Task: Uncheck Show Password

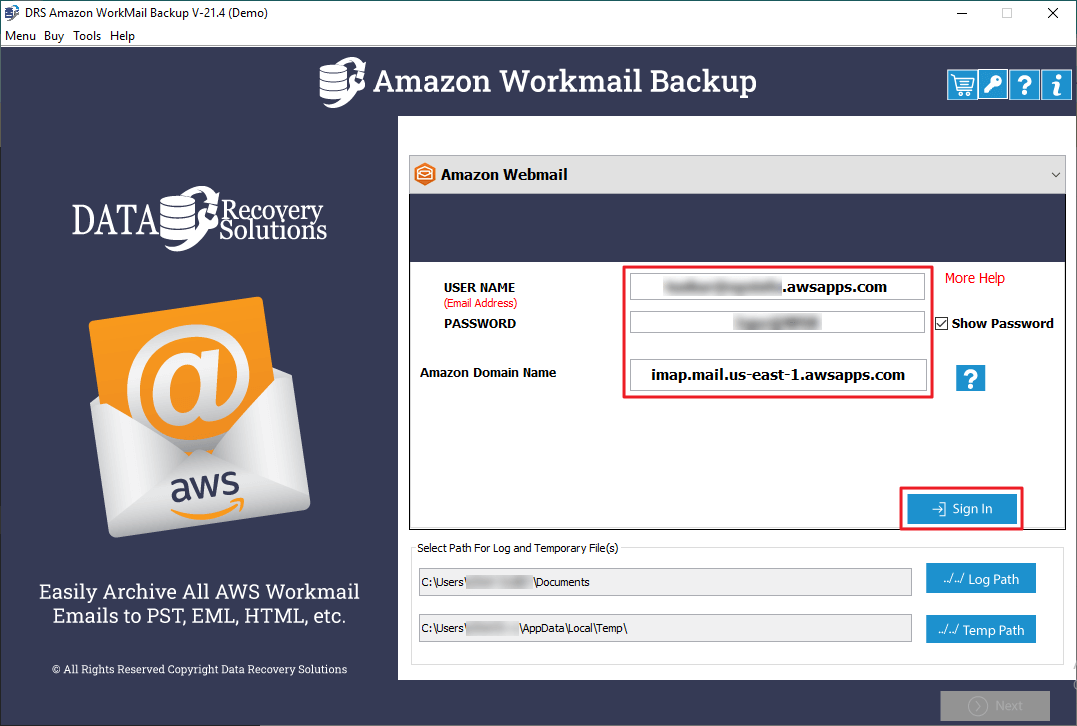Action: (x=941, y=323)
